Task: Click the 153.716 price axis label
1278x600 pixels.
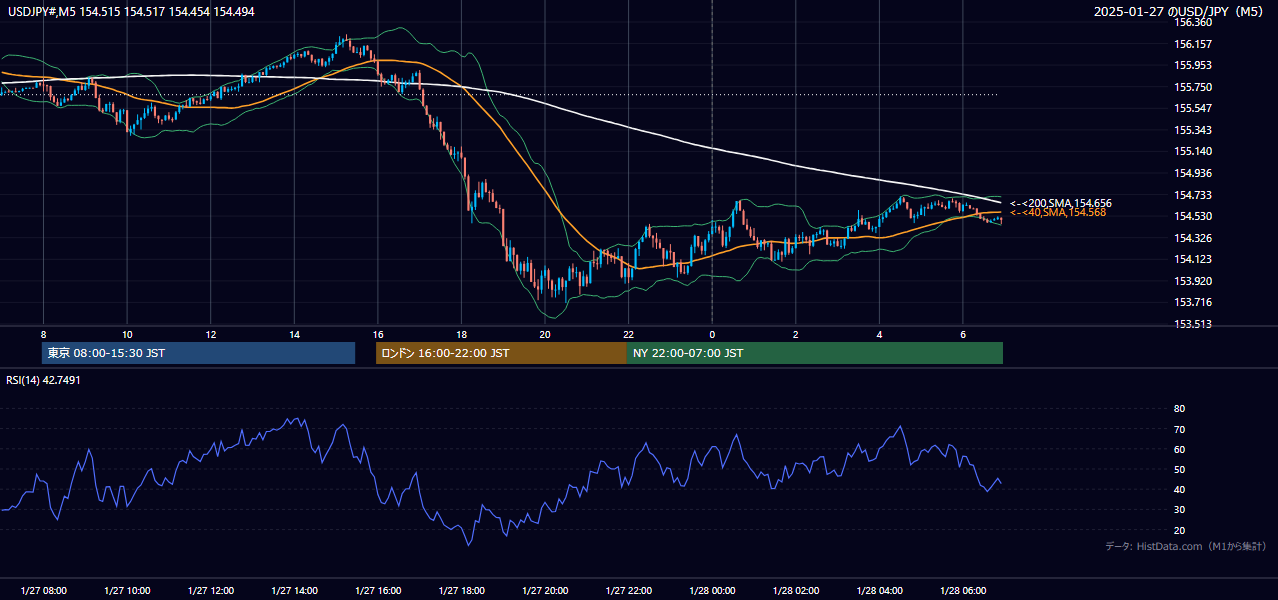Action: (x=1194, y=302)
